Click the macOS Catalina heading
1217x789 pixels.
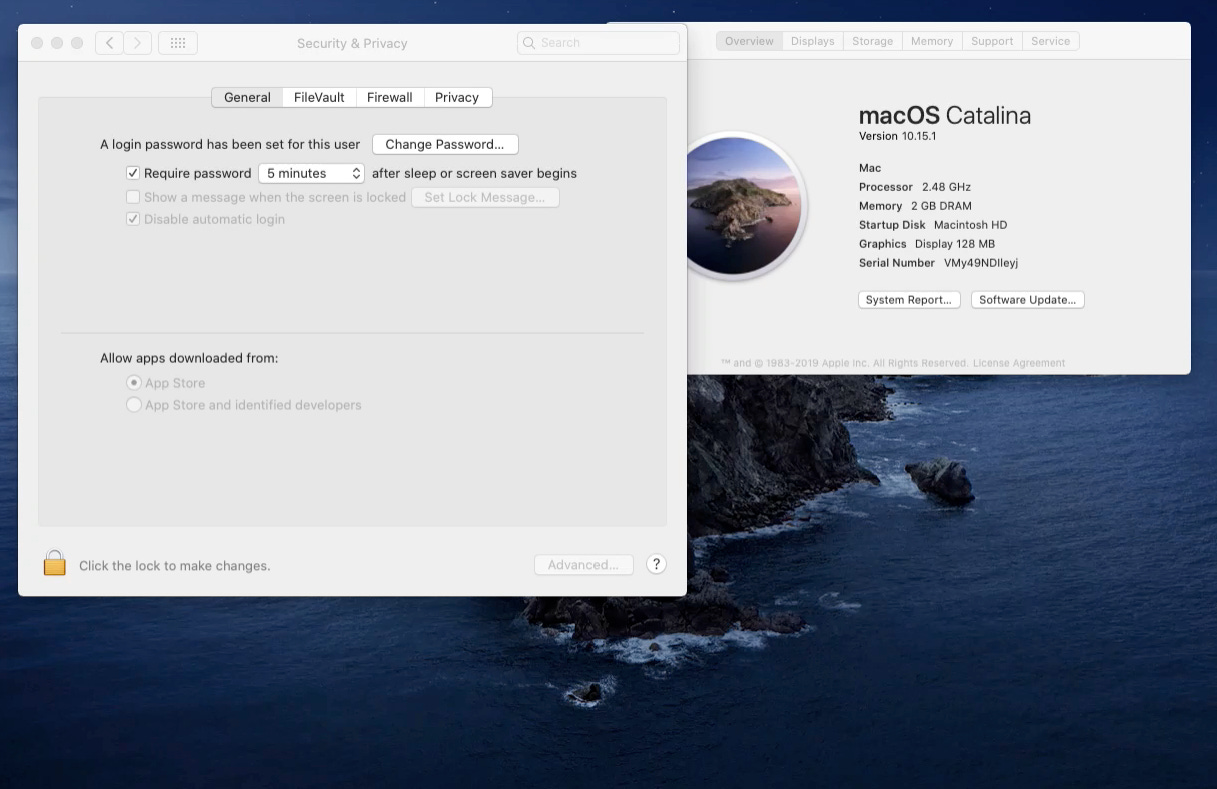tap(945, 115)
